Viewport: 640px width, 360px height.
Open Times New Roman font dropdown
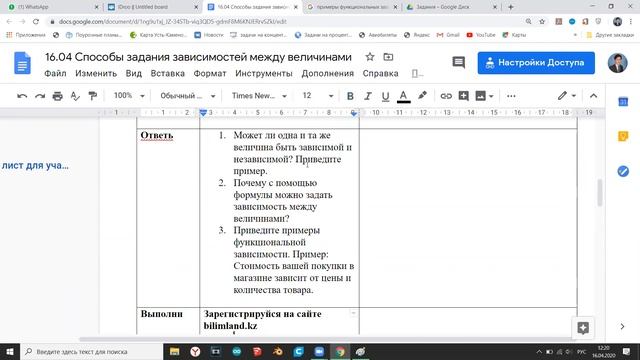(x=259, y=96)
